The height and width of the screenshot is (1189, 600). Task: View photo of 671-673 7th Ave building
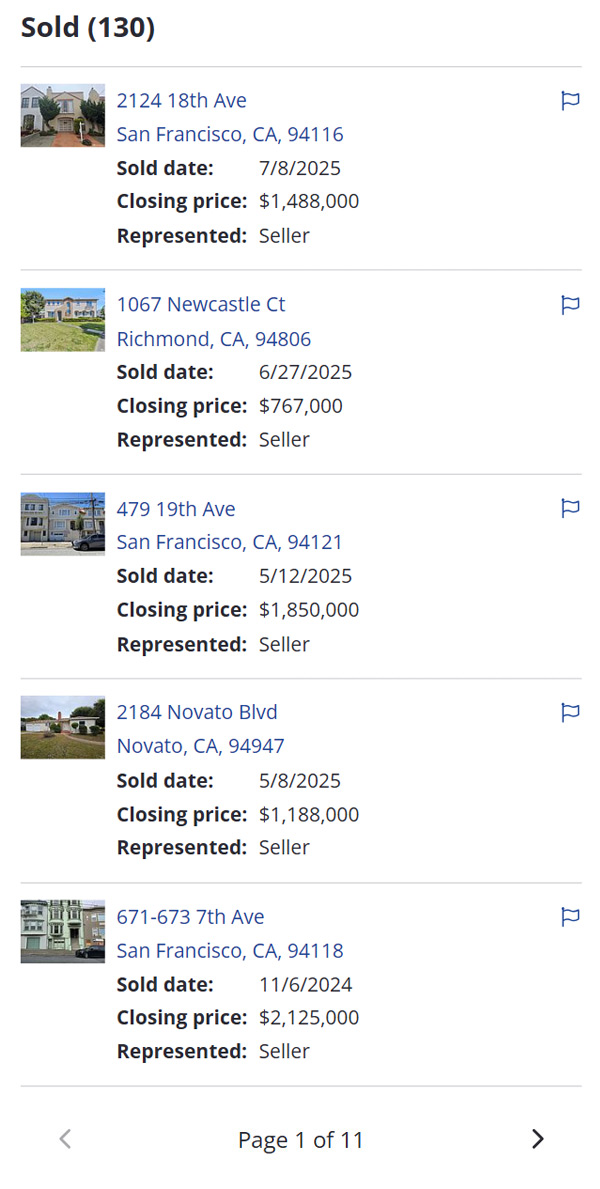click(x=62, y=931)
